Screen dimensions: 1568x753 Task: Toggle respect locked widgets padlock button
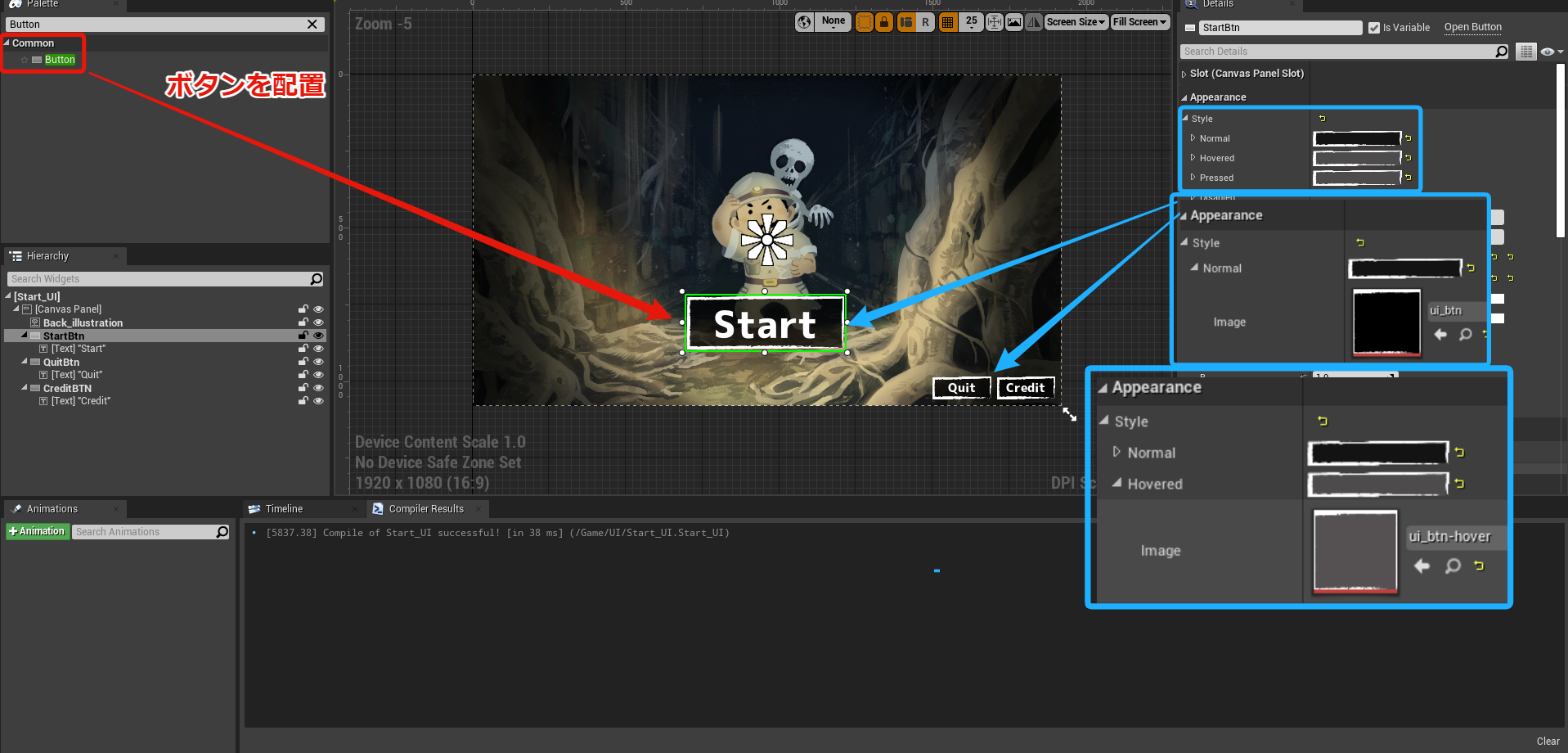884,22
